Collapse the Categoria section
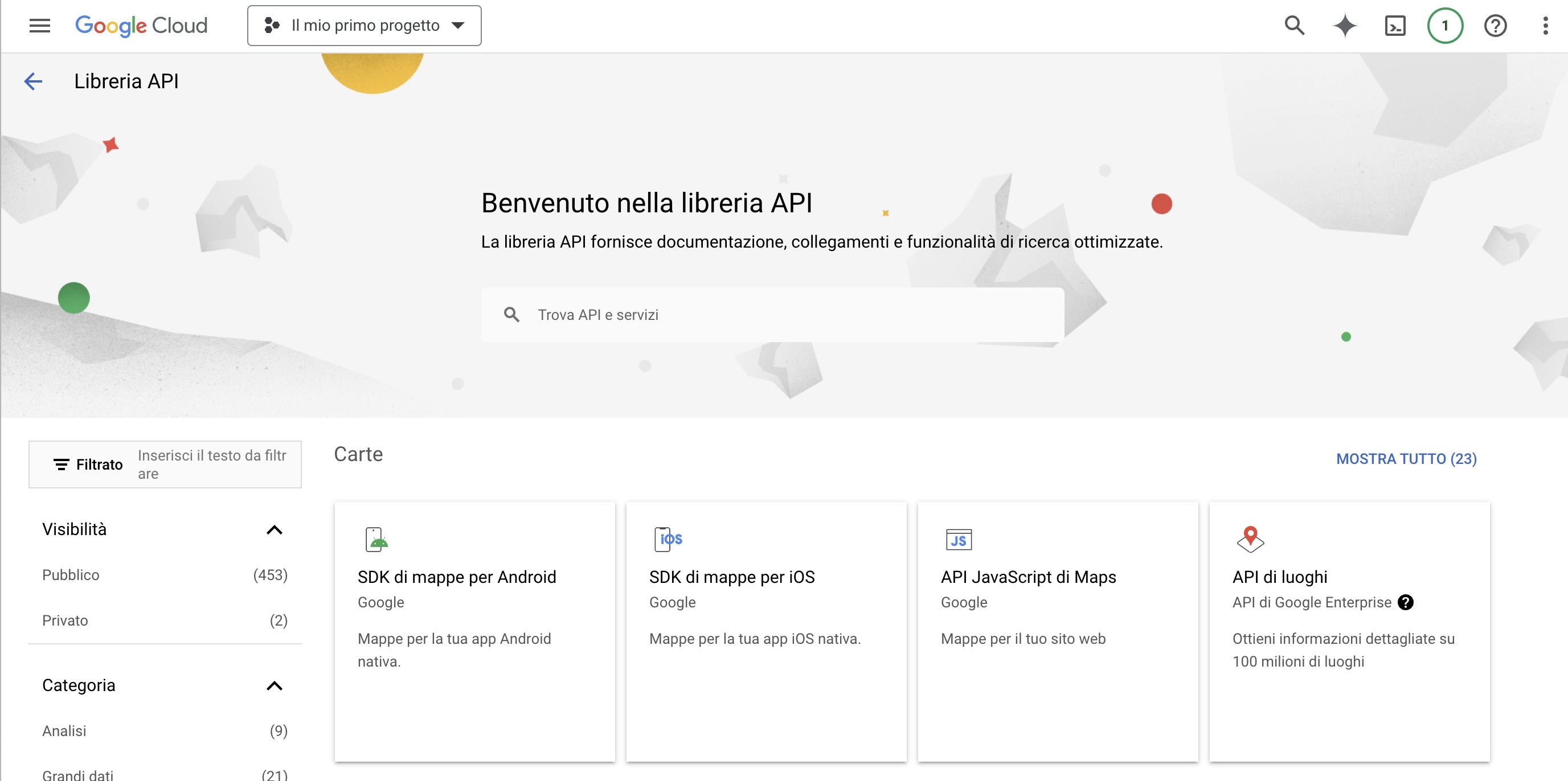Image resolution: width=1568 pixels, height=781 pixels. [x=275, y=685]
